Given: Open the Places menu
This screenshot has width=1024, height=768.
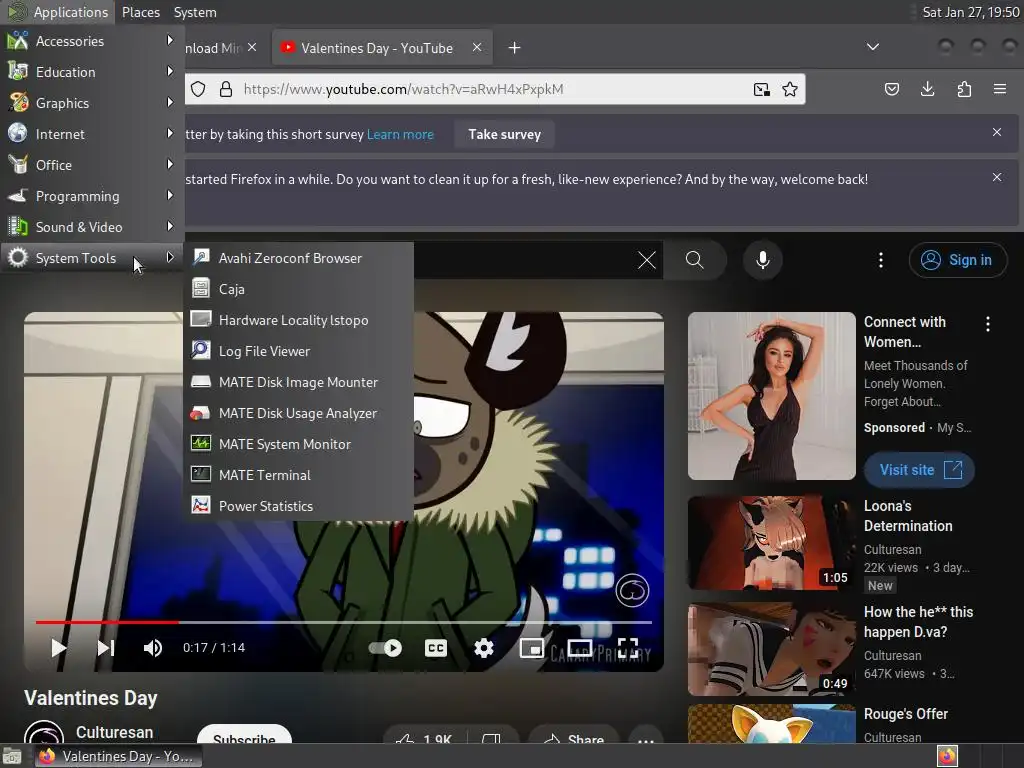Looking at the screenshot, I should [x=140, y=12].
